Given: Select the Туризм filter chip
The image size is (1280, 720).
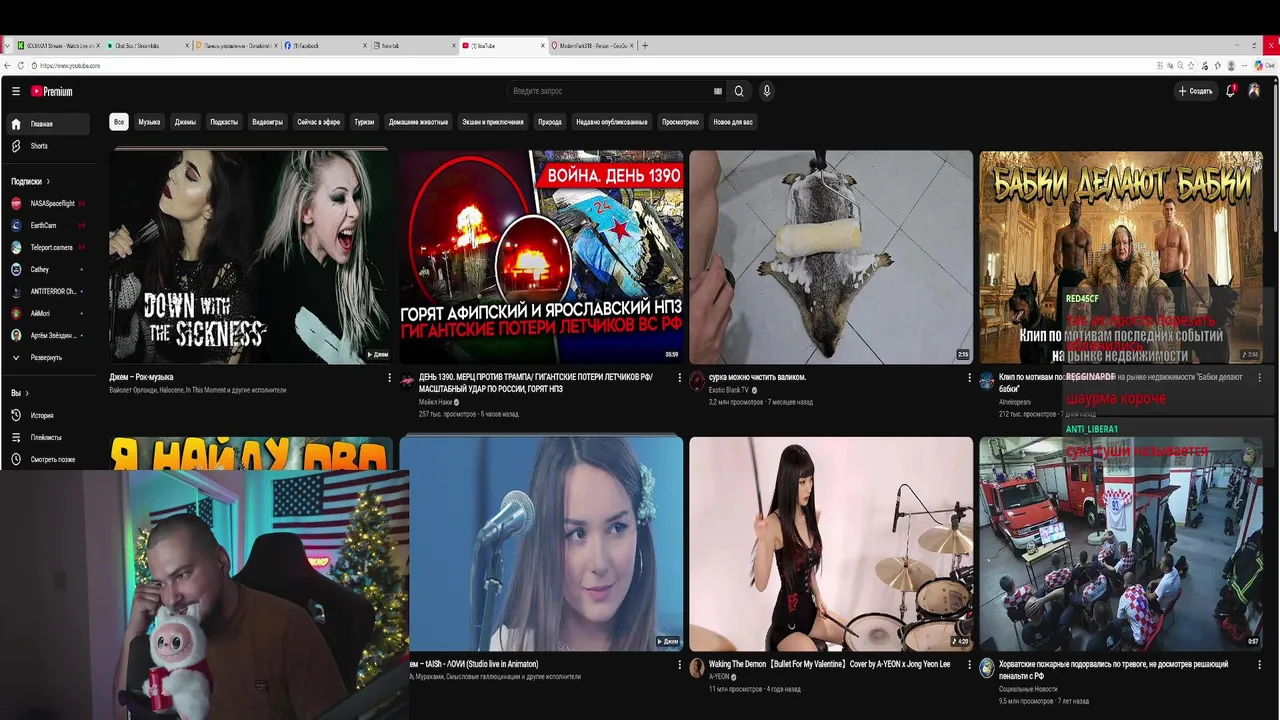Looking at the screenshot, I should 364,122.
